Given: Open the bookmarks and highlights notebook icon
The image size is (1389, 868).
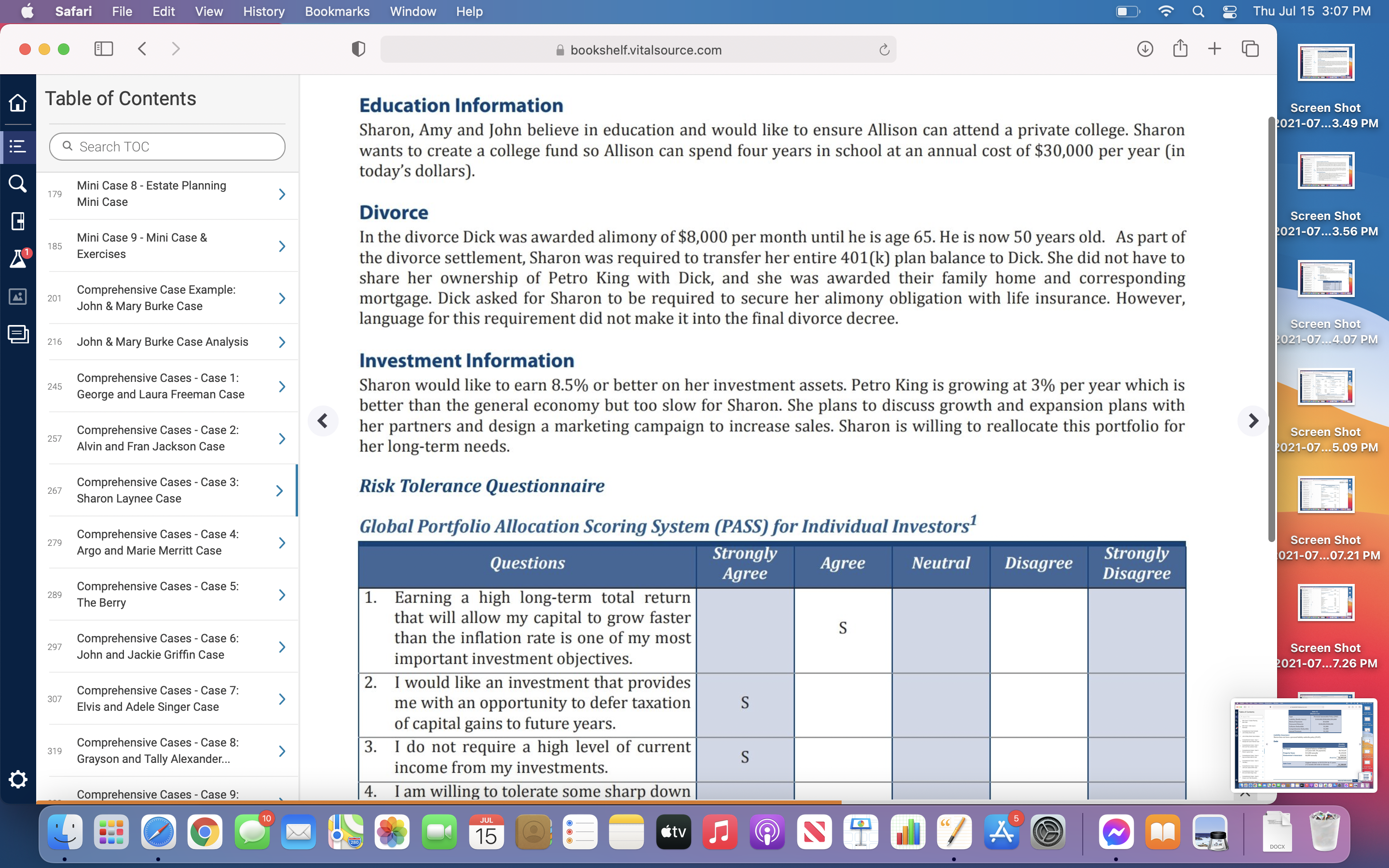Looking at the screenshot, I should click(x=18, y=221).
